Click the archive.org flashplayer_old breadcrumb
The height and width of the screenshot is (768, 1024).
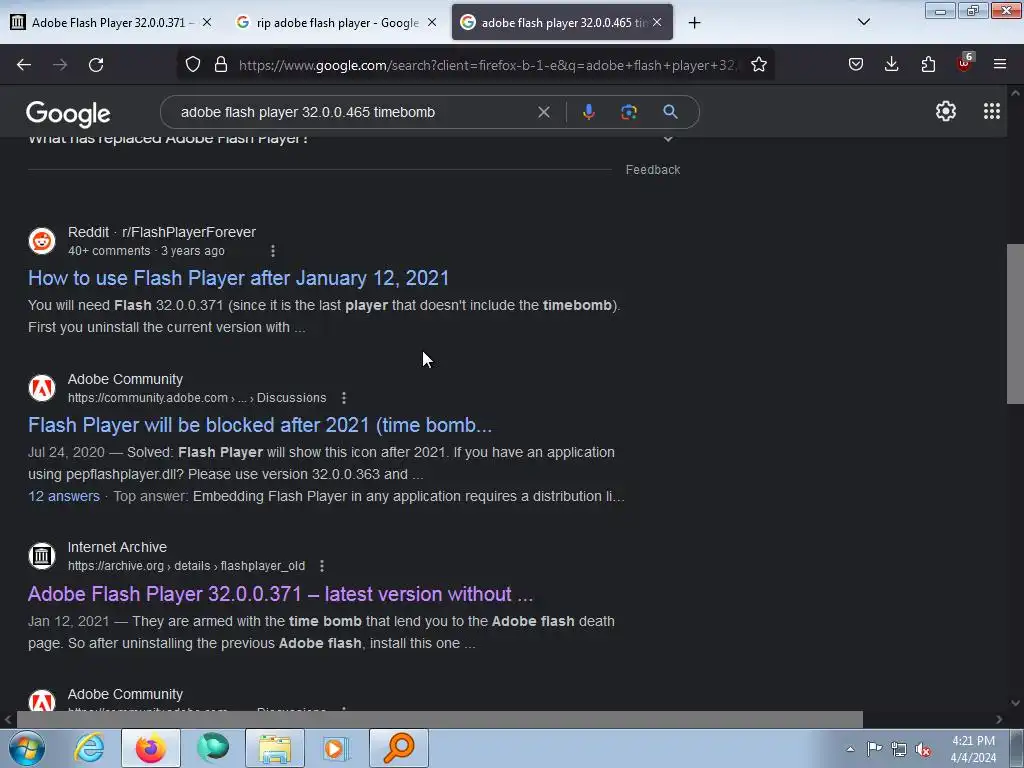[186, 566]
